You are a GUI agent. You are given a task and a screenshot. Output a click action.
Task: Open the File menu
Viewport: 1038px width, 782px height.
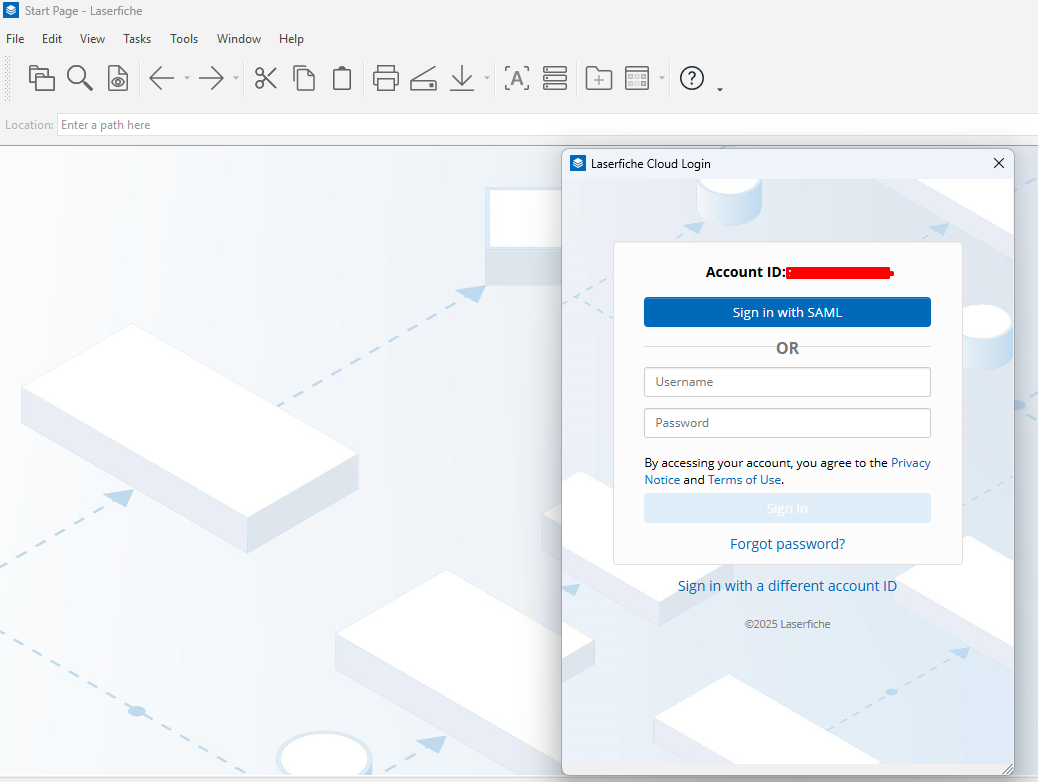(x=15, y=39)
